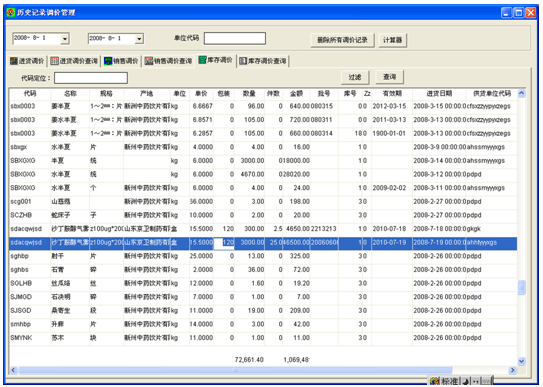
Task: Select the row with batch number 080314
Action: [x=263, y=133]
